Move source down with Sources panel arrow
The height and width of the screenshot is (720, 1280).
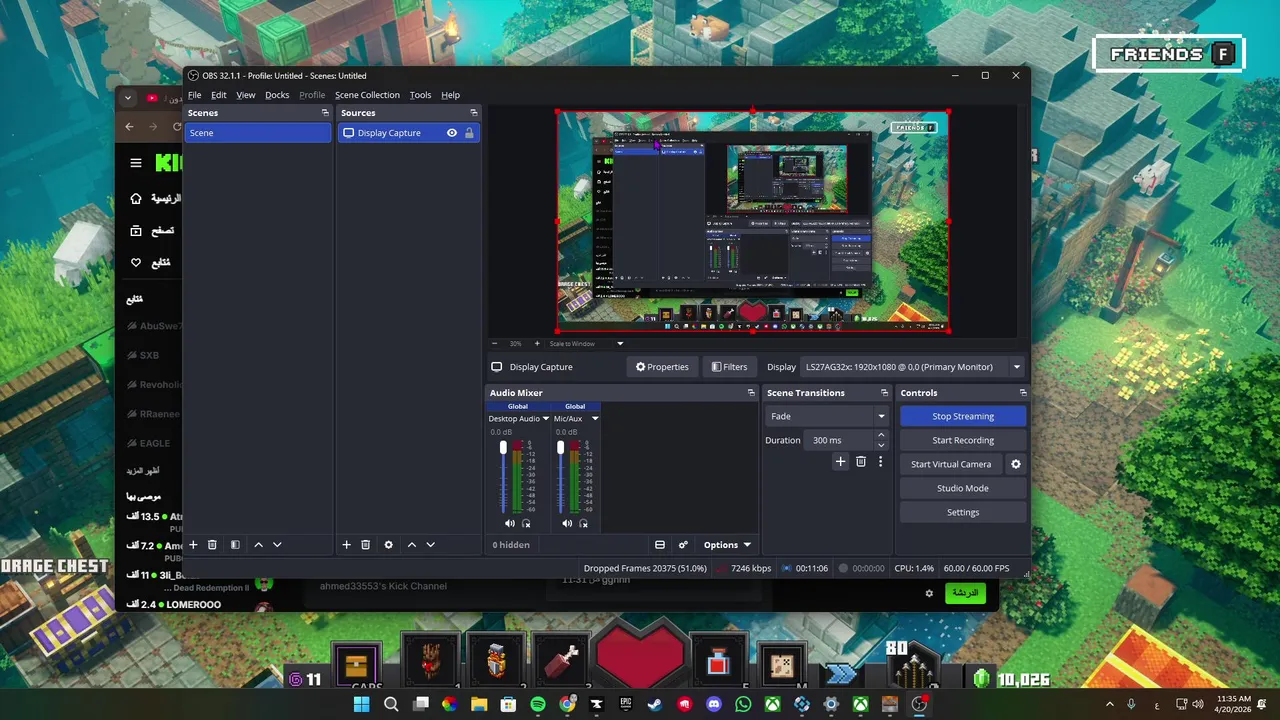pyautogui.click(x=430, y=545)
